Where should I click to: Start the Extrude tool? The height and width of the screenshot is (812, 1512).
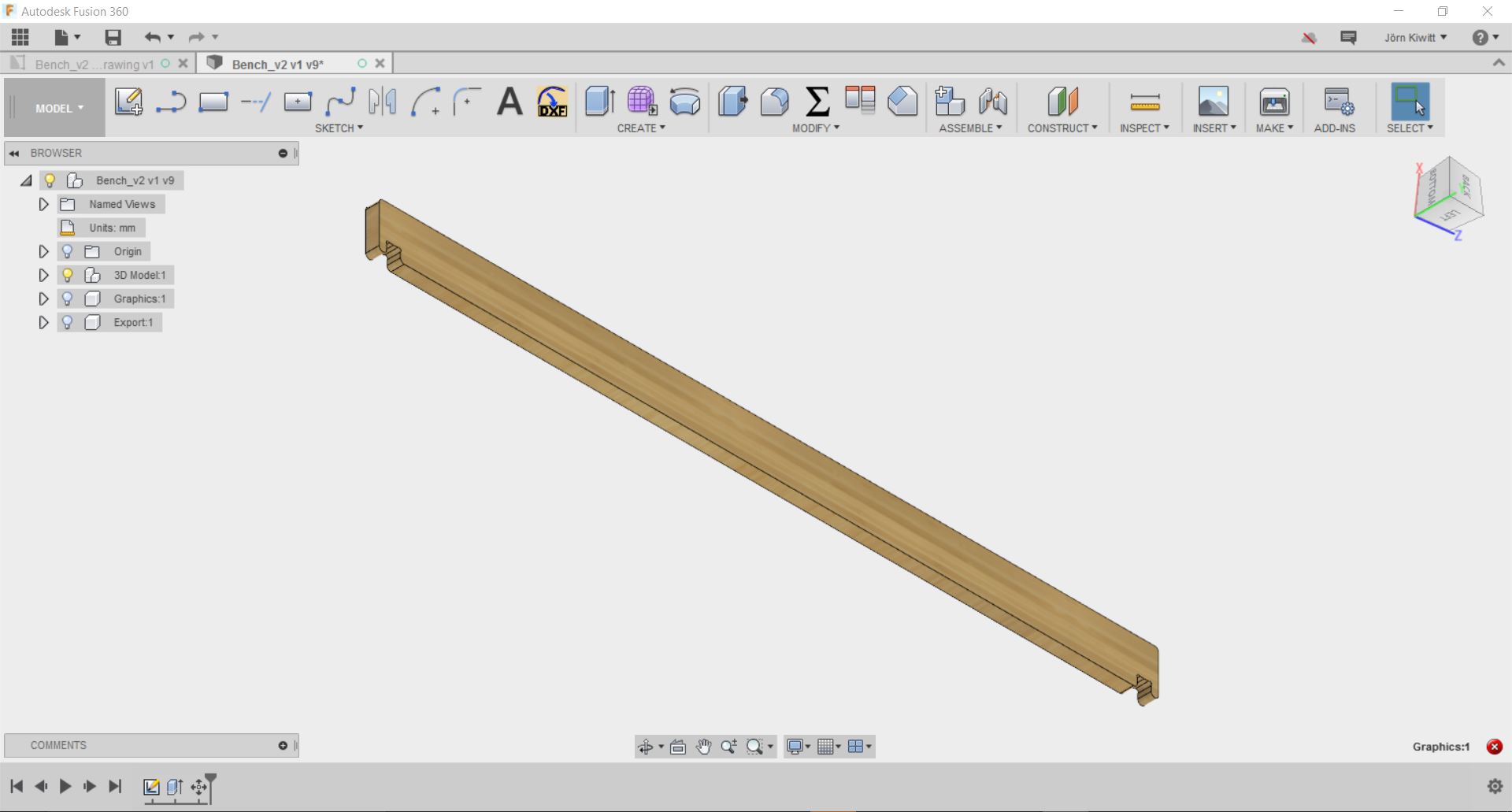pyautogui.click(x=600, y=102)
